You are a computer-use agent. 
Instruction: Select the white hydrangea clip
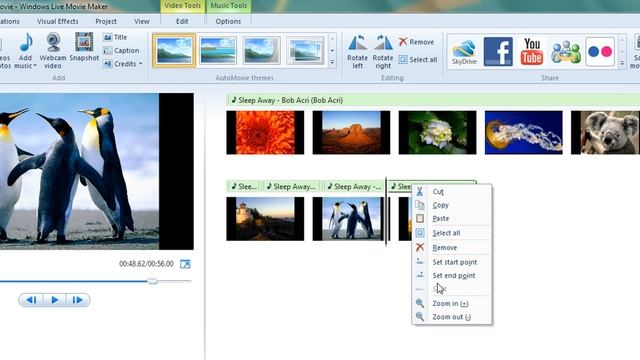437,133
